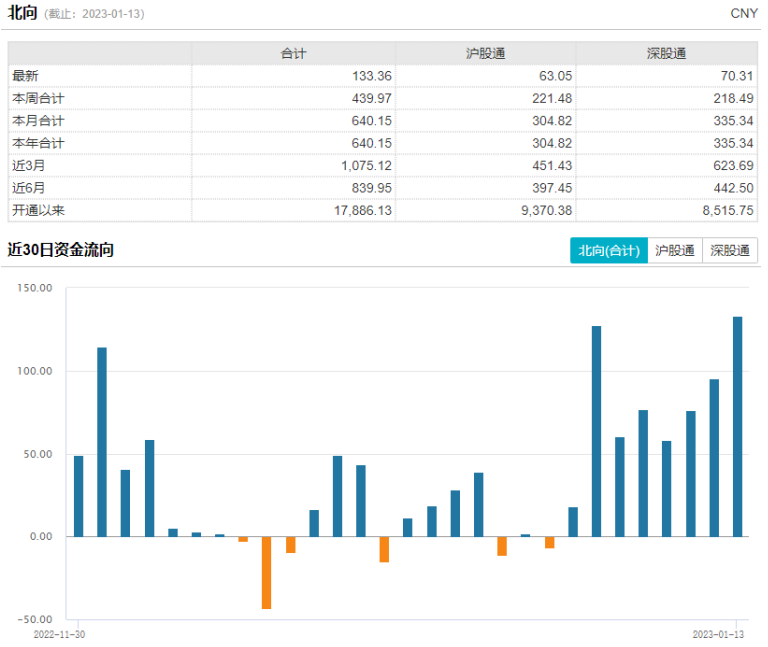Screen dimensions: 768x647
Task: Select the 近3月 row label
Action: click(x=28, y=165)
